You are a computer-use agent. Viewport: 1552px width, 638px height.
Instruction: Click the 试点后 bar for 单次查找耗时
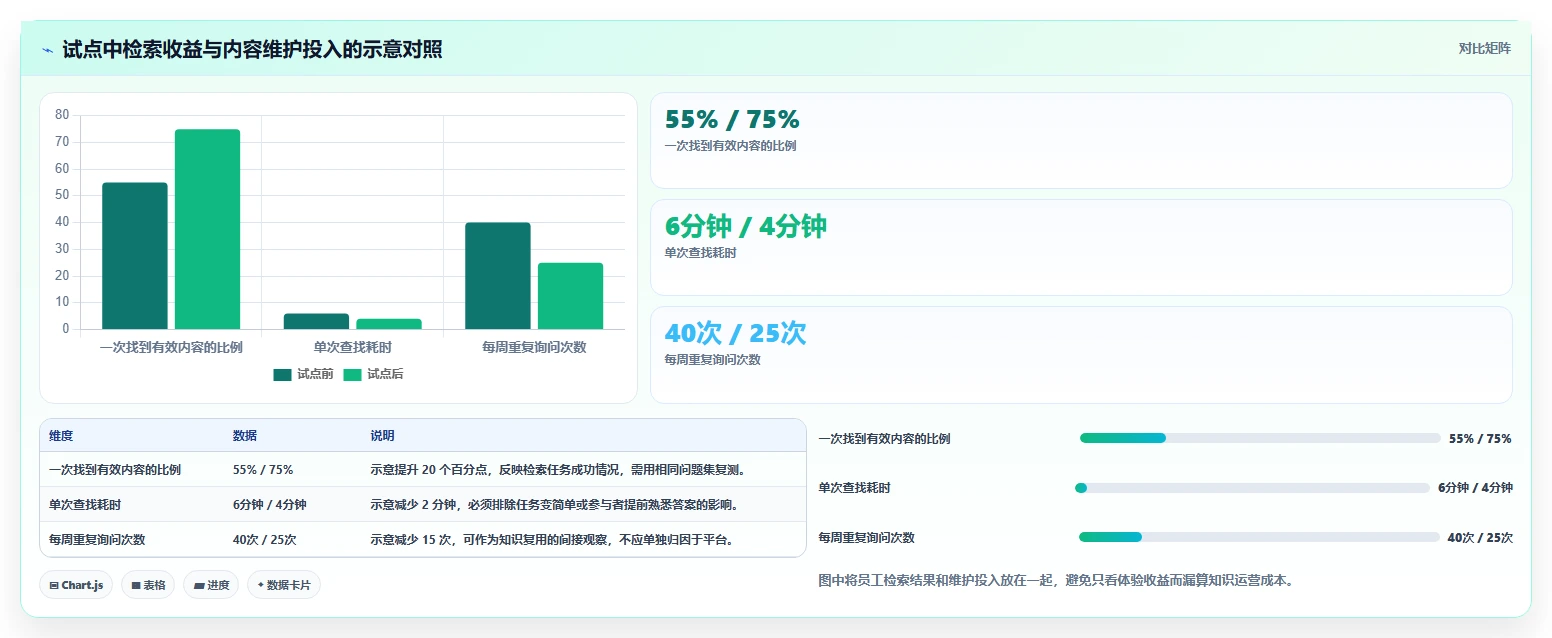click(389, 324)
